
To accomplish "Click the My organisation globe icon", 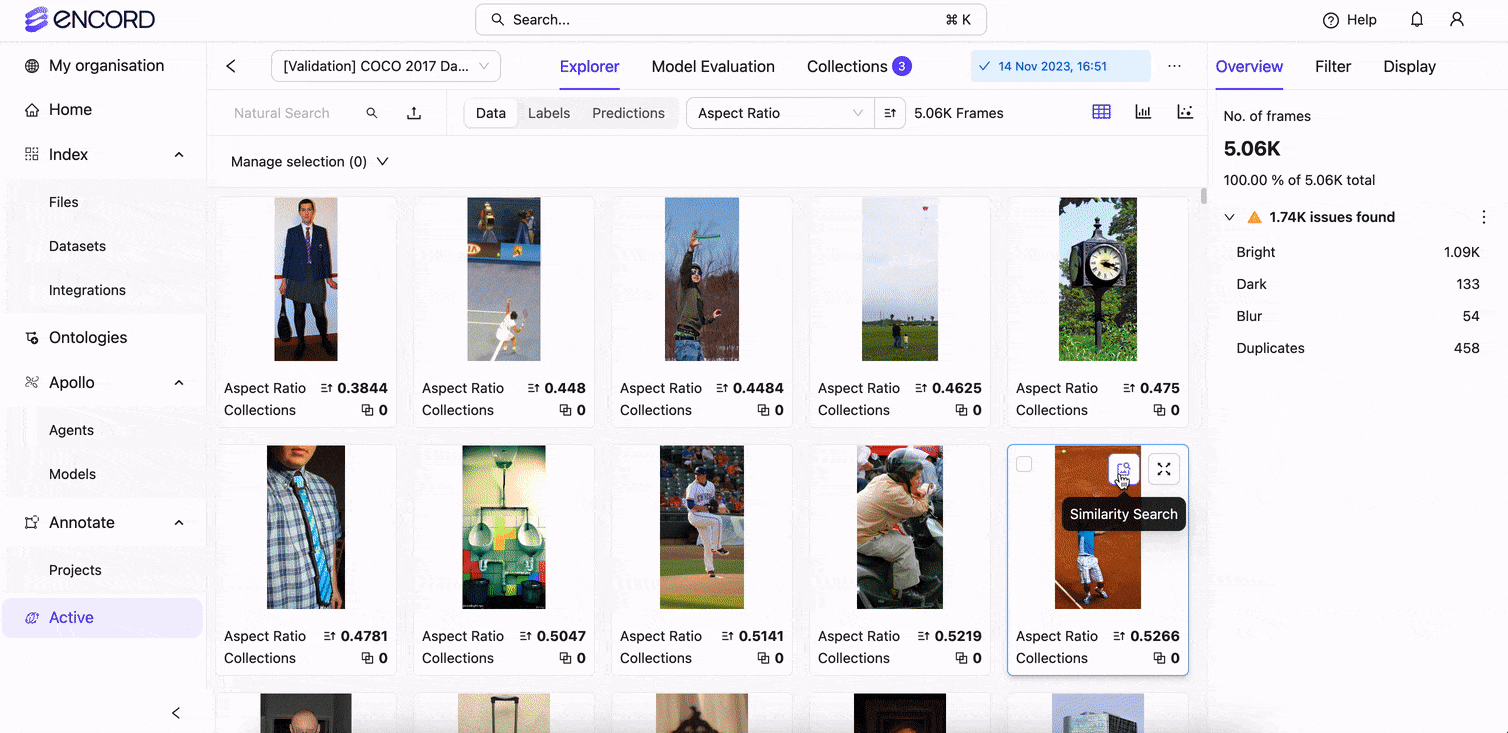I will pos(32,66).
